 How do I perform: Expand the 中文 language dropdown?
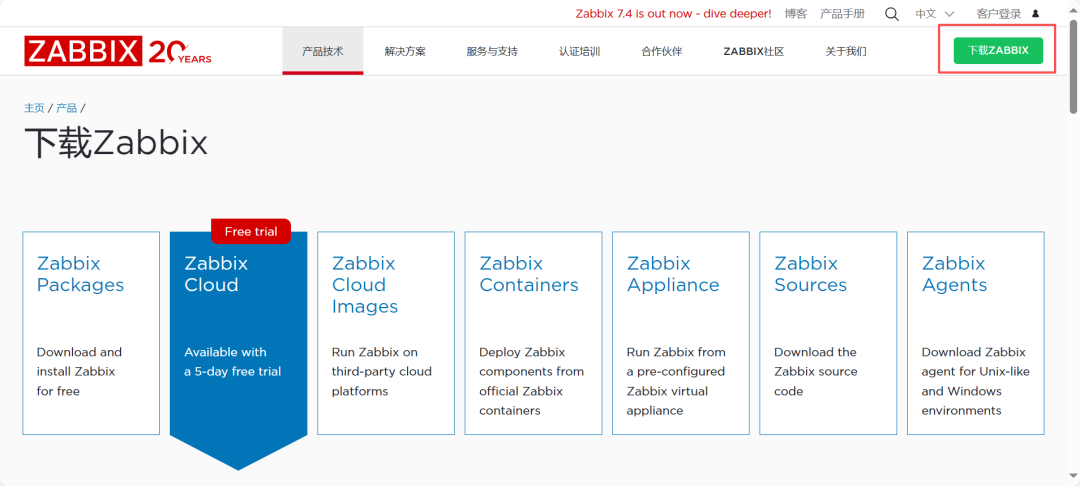935,14
